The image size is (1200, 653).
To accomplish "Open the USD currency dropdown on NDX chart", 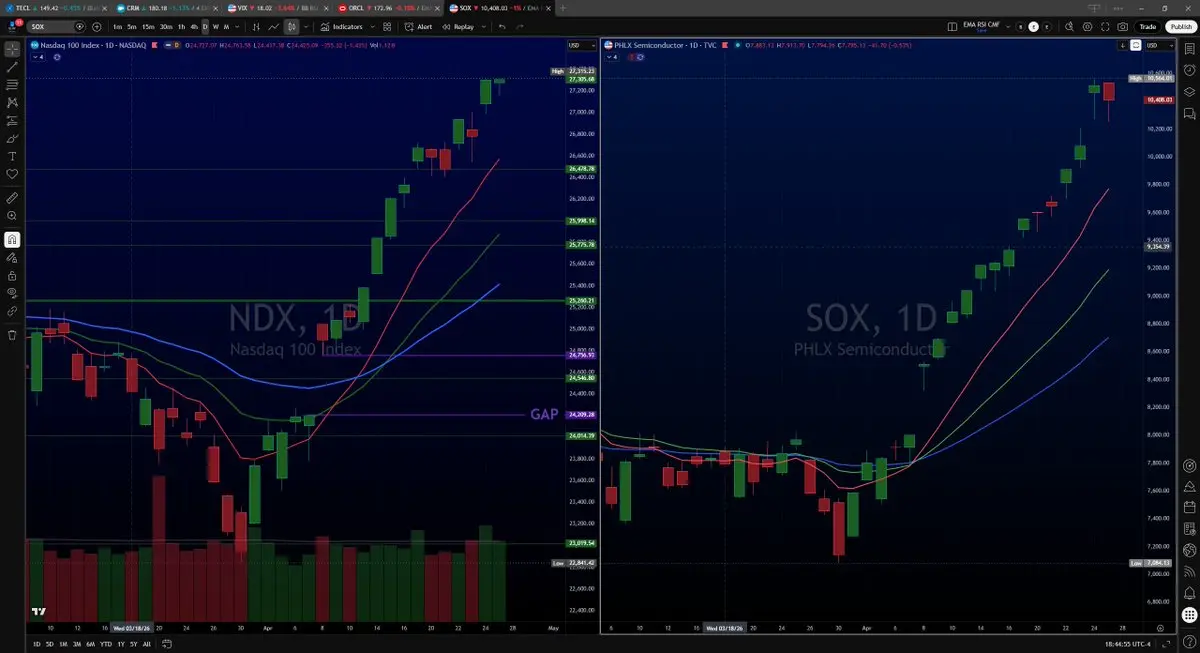I will [580, 45].
